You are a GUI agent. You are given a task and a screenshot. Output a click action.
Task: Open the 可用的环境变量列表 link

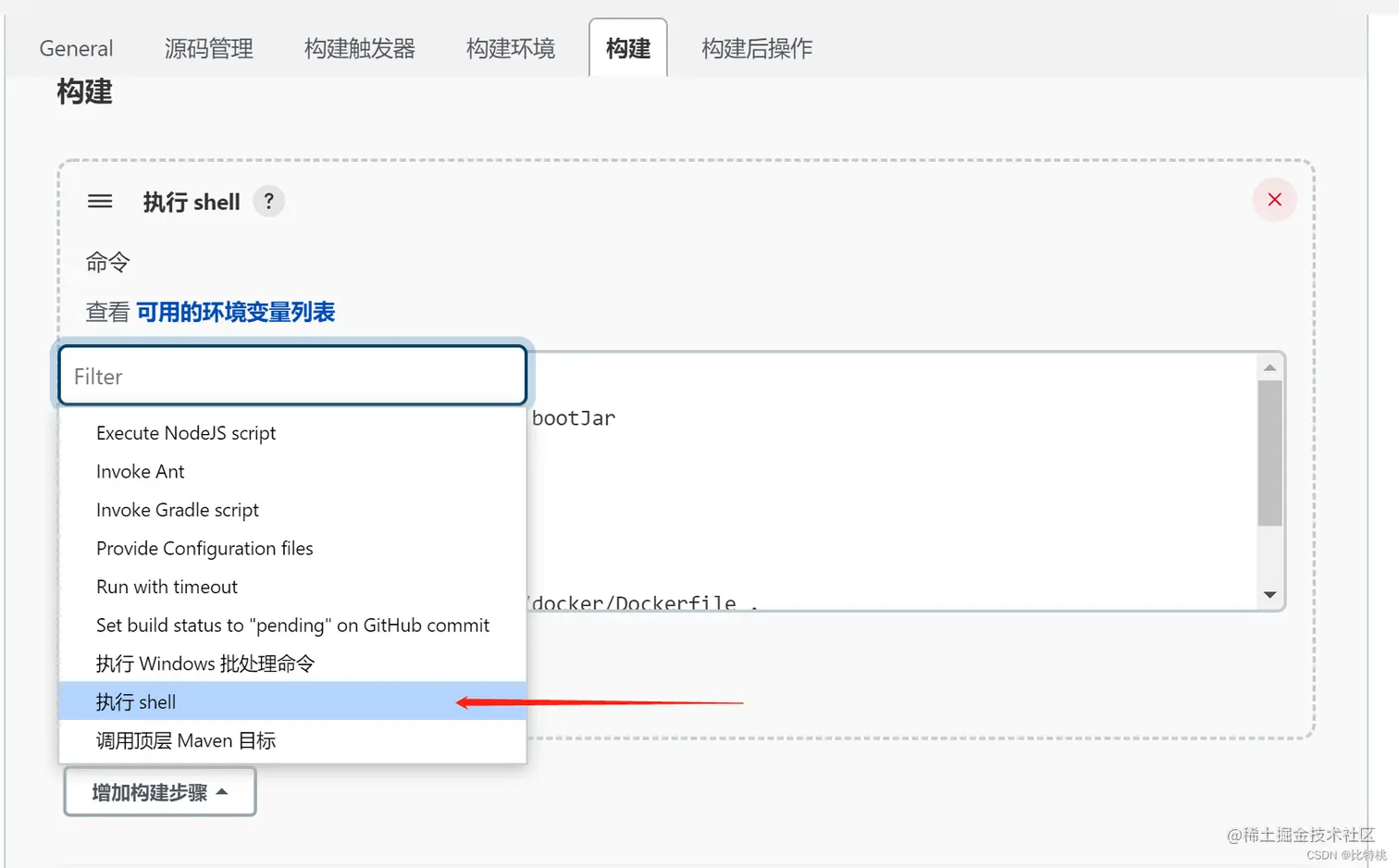(236, 313)
